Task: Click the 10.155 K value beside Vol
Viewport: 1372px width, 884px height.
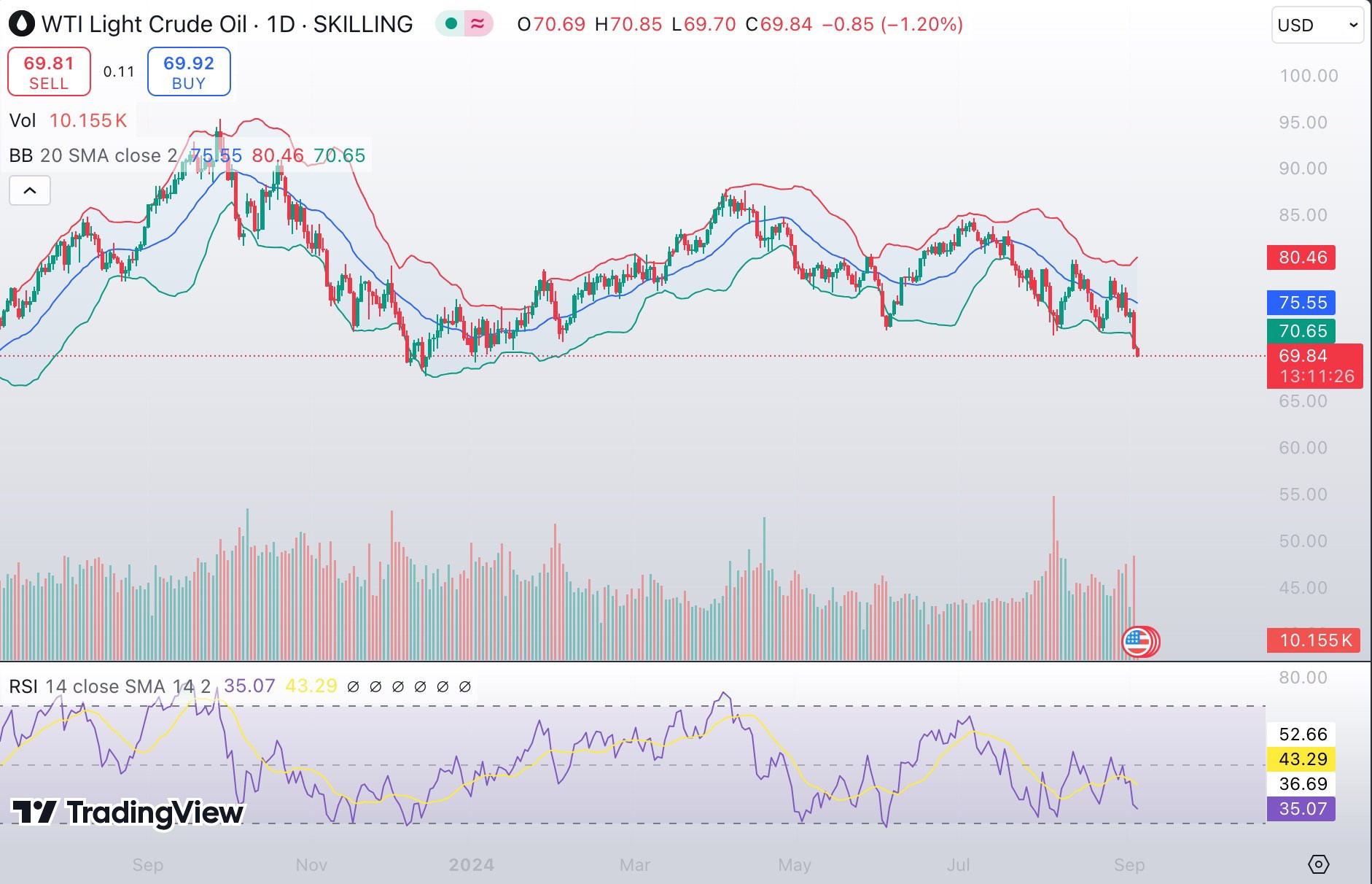Action: [x=88, y=120]
